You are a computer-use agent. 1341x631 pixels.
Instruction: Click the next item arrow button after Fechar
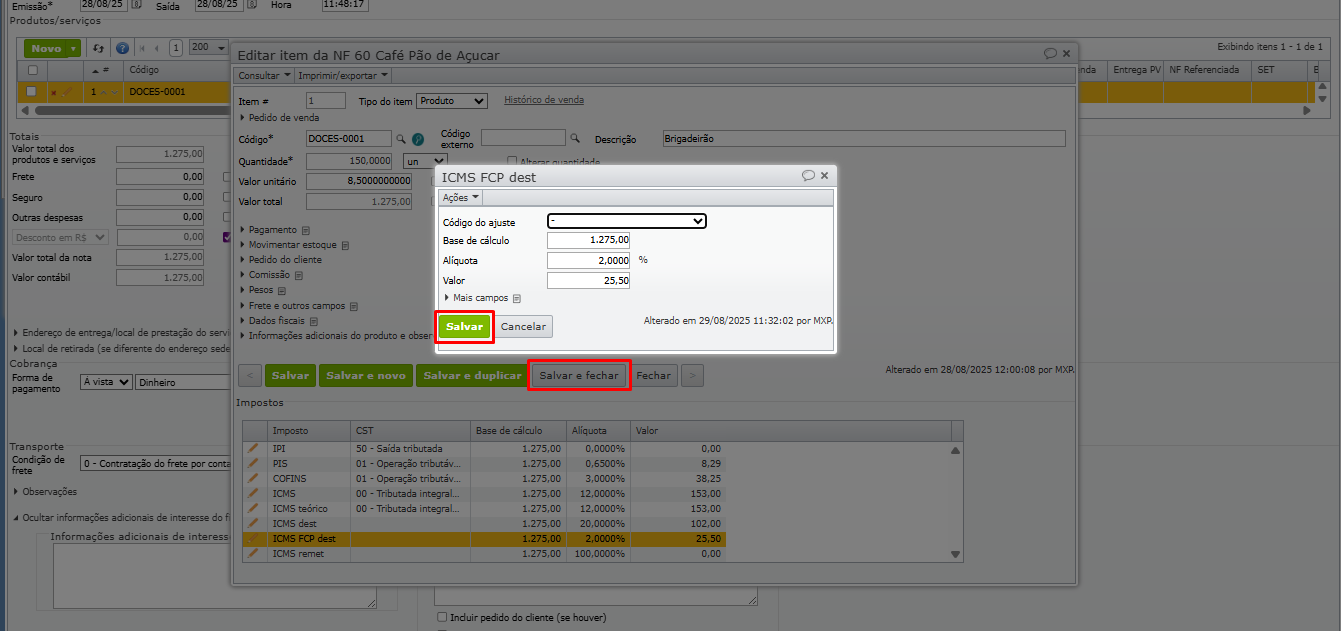click(692, 376)
